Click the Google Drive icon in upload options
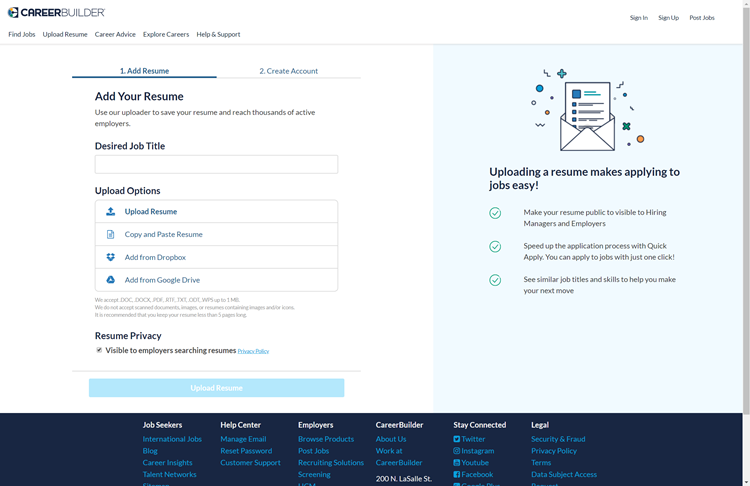This screenshot has width=750, height=486. point(110,280)
